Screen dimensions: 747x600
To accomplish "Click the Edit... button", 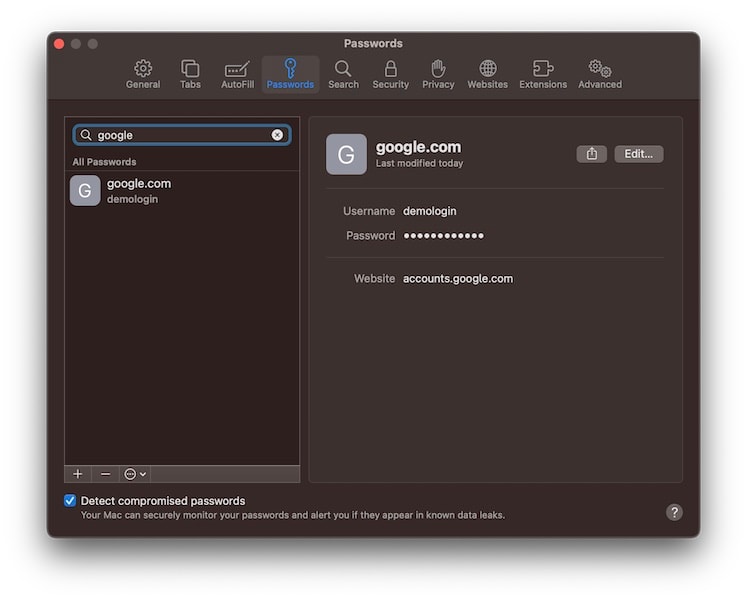I will tap(638, 154).
